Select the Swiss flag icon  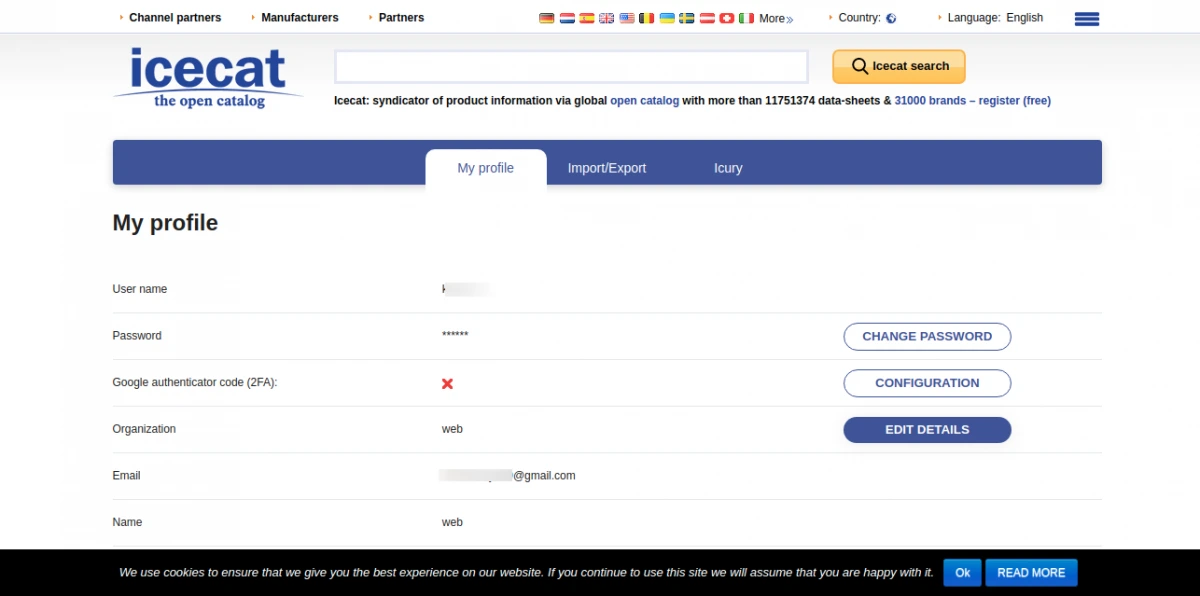point(726,18)
